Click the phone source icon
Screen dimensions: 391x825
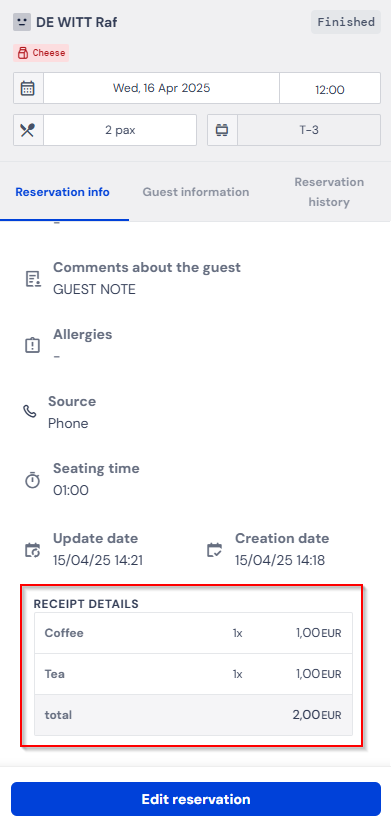pos(30,412)
